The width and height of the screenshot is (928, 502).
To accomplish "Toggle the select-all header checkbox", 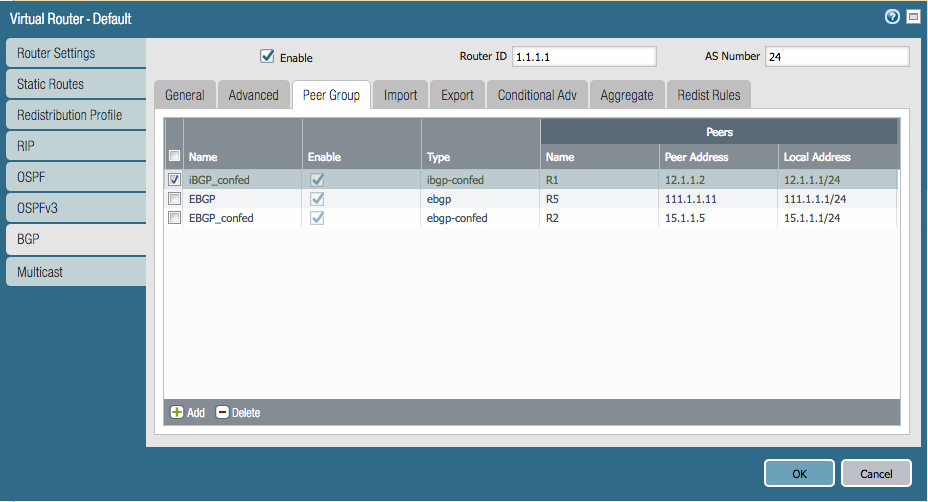I will pyautogui.click(x=175, y=156).
